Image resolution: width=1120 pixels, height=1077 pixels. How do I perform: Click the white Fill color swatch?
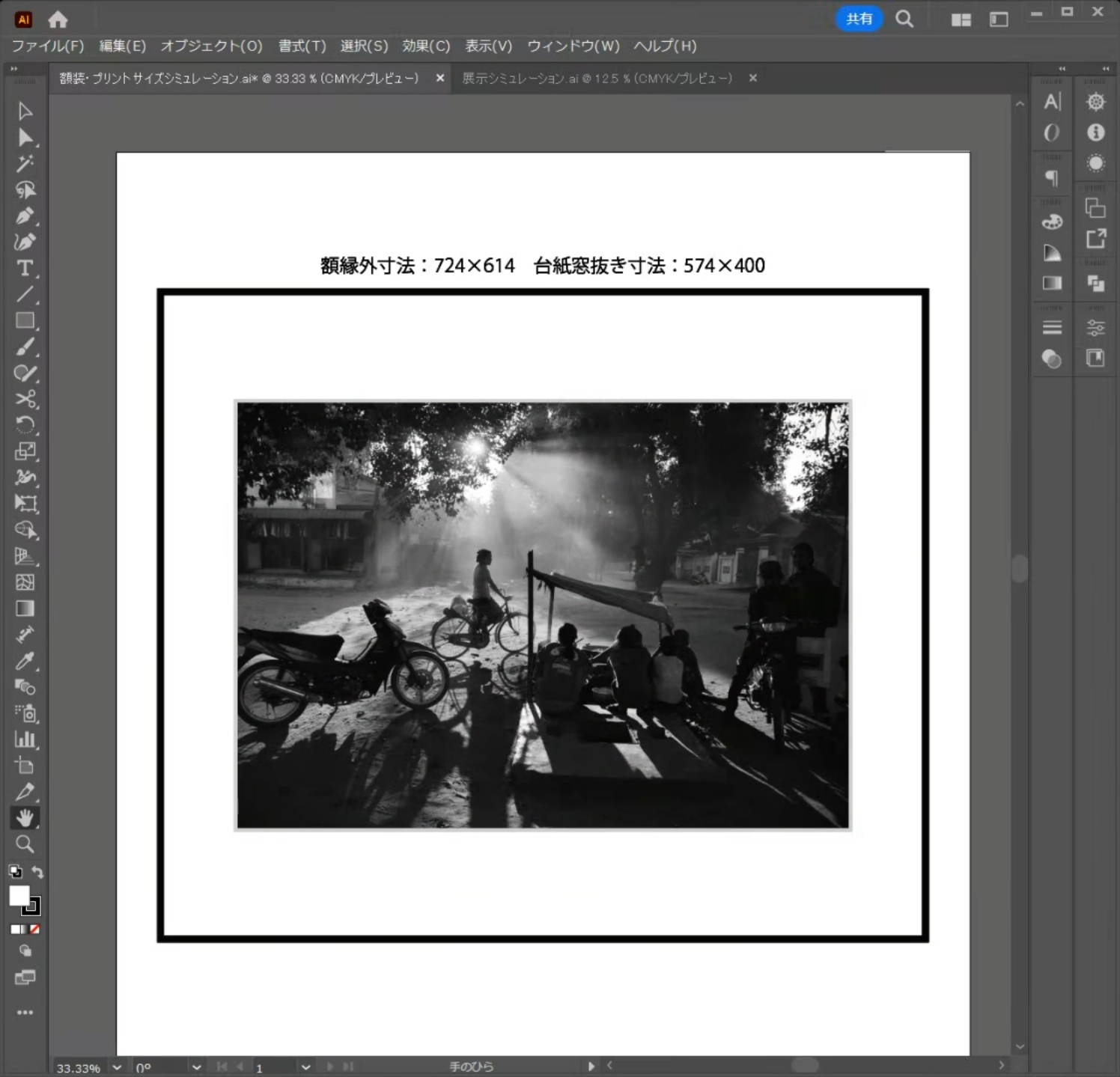19,896
